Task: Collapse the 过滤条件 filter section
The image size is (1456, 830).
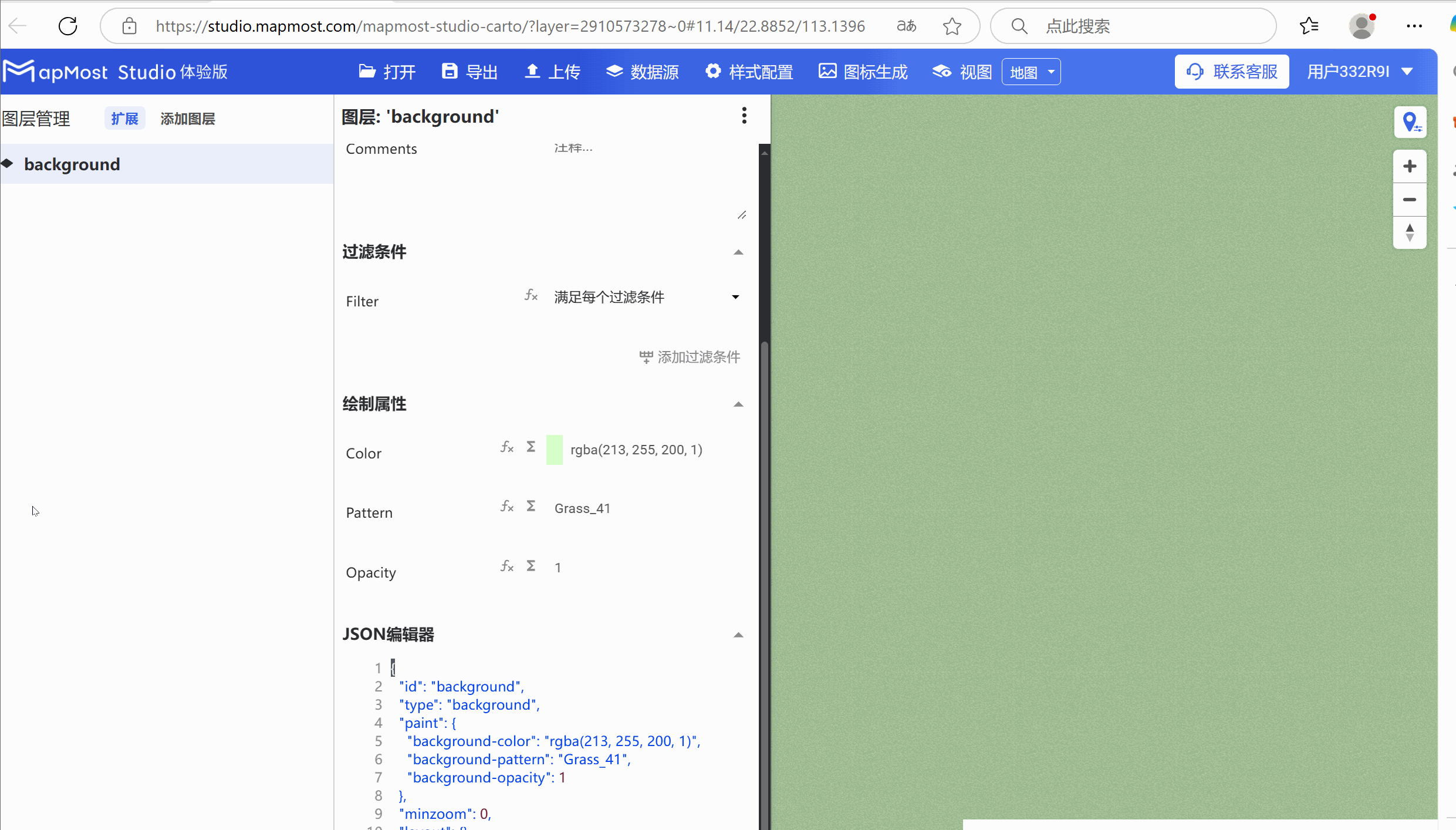Action: (x=738, y=252)
